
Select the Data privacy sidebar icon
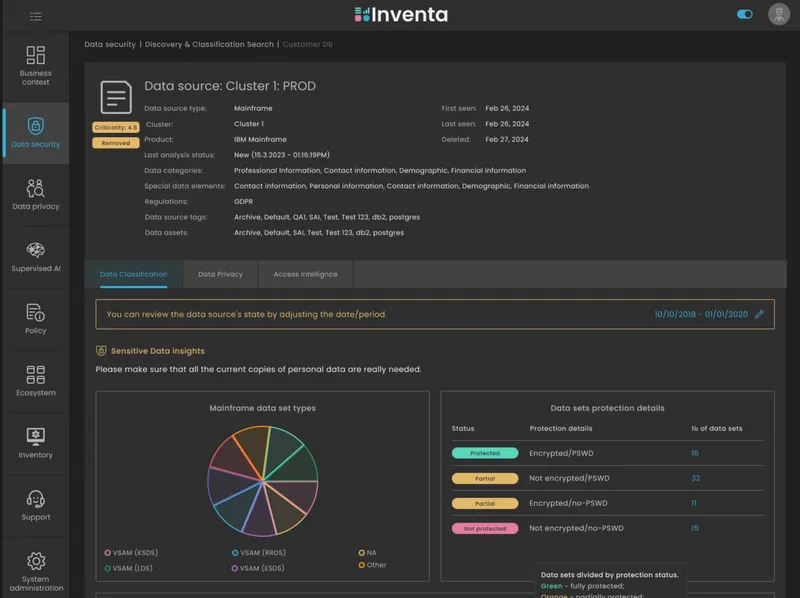(36, 192)
